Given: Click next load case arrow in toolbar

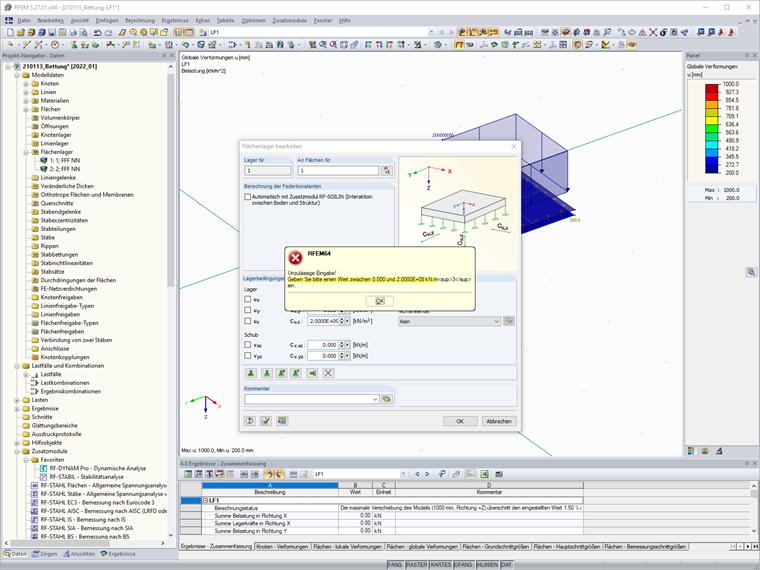Looking at the screenshot, I should point(451,32).
